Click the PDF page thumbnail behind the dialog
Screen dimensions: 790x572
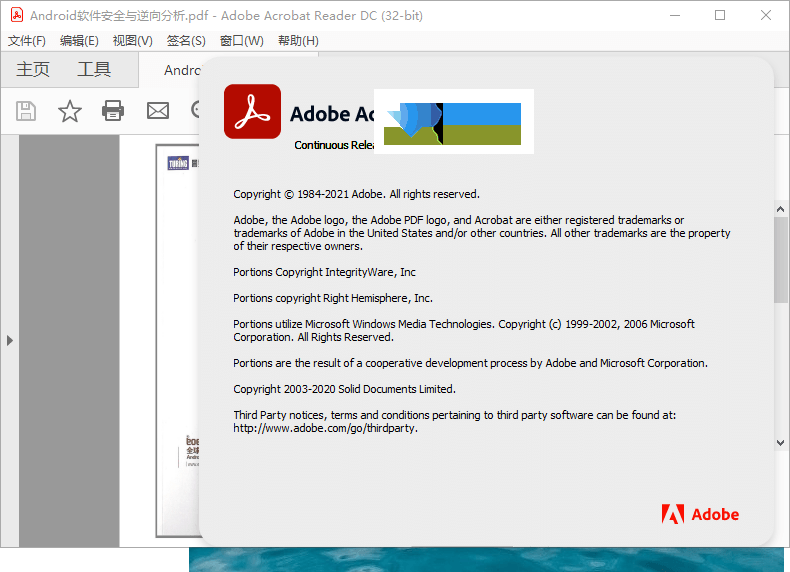178,341
